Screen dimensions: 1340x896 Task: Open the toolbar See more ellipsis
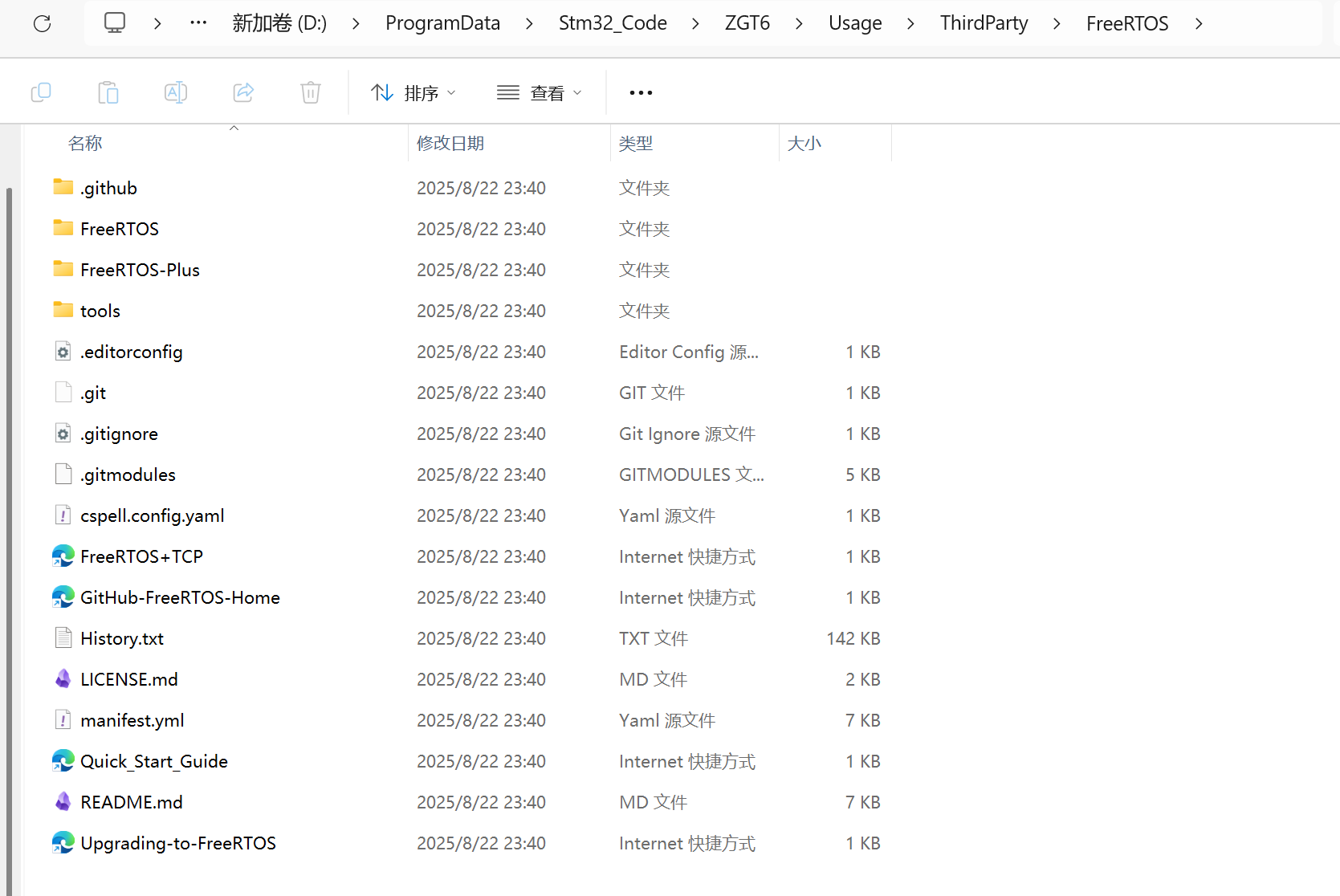click(641, 93)
